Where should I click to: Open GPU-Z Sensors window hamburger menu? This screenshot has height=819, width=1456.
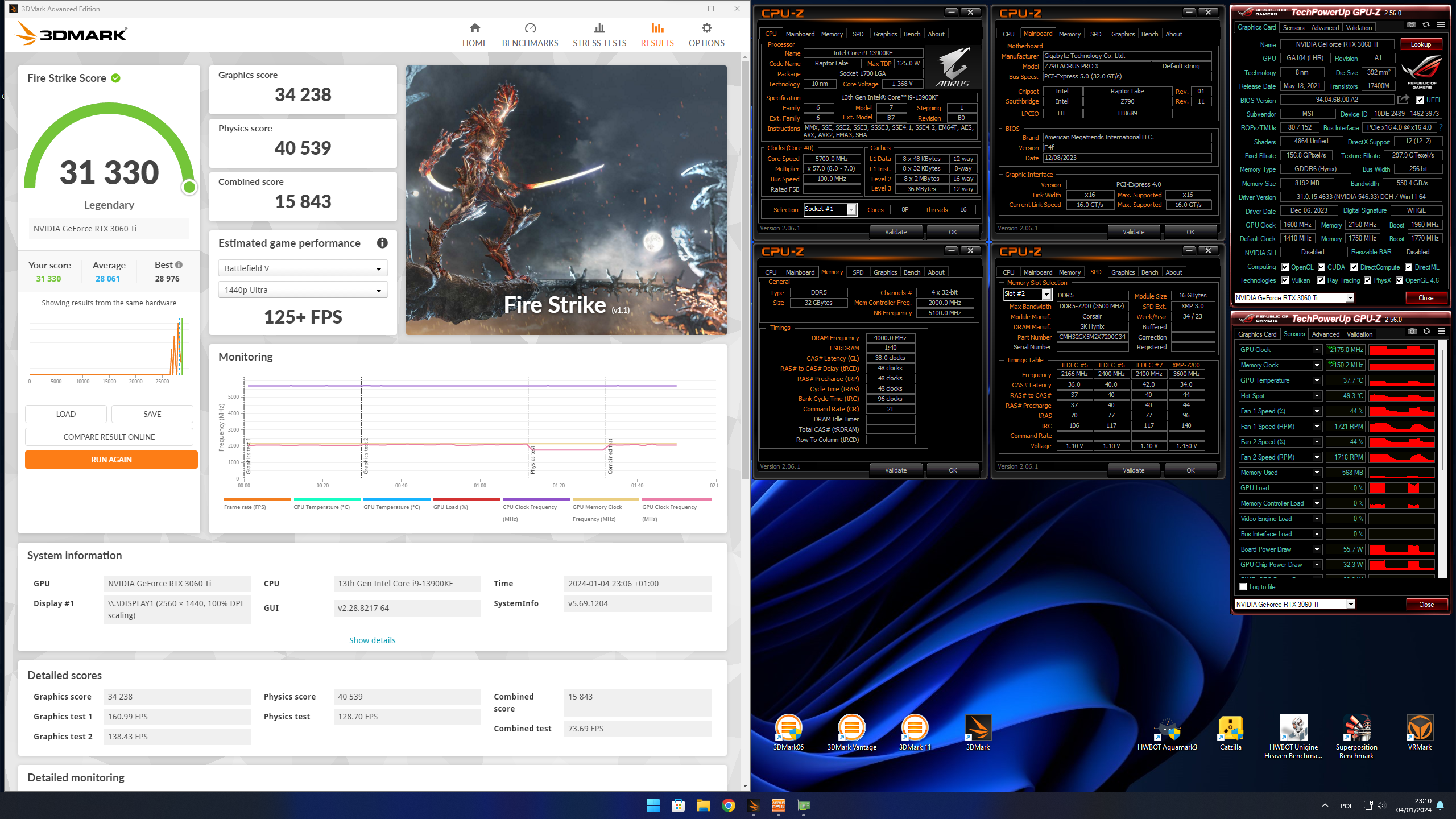click(1441, 331)
